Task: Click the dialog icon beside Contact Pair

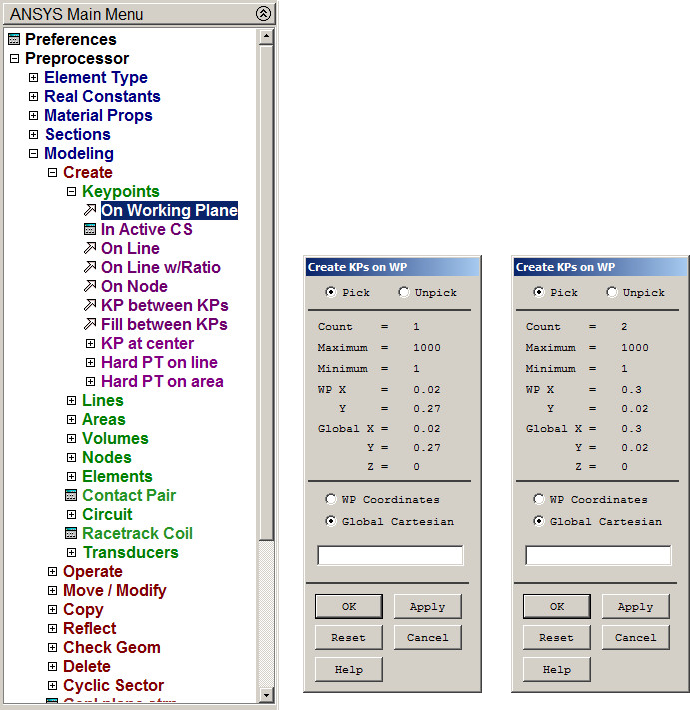Action: (71, 495)
